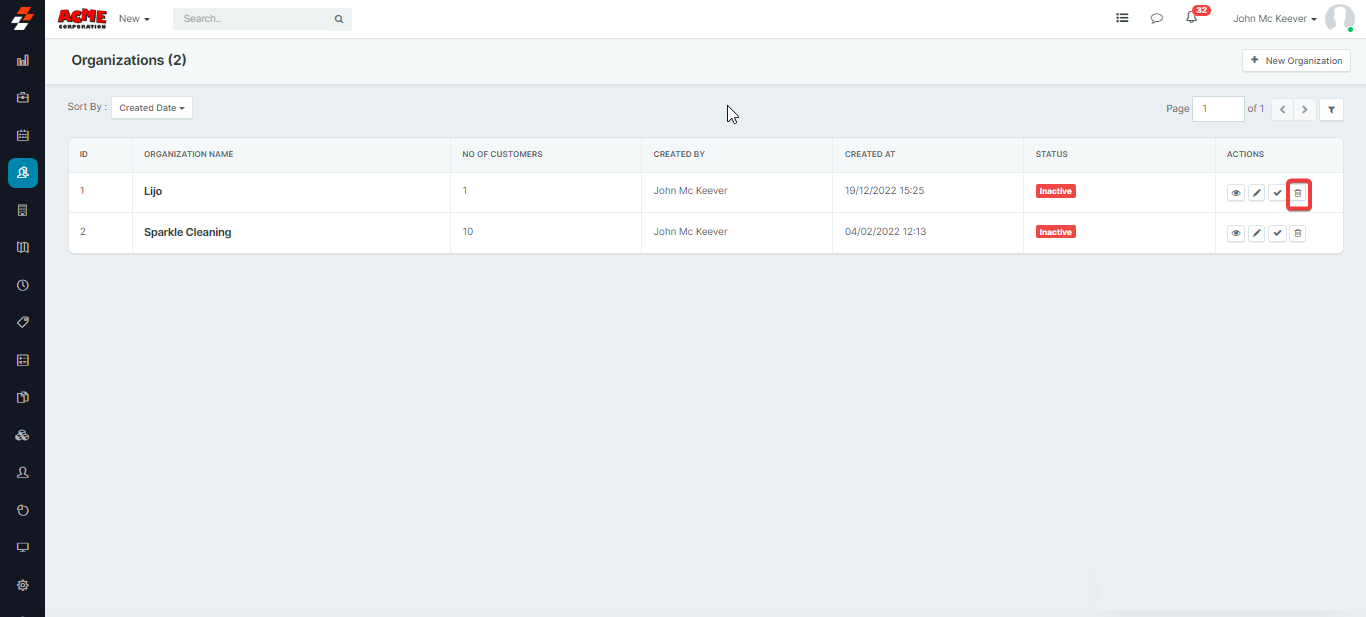The width and height of the screenshot is (1366, 617).
Task: Open the filter funnel icon button
Action: click(x=1331, y=109)
